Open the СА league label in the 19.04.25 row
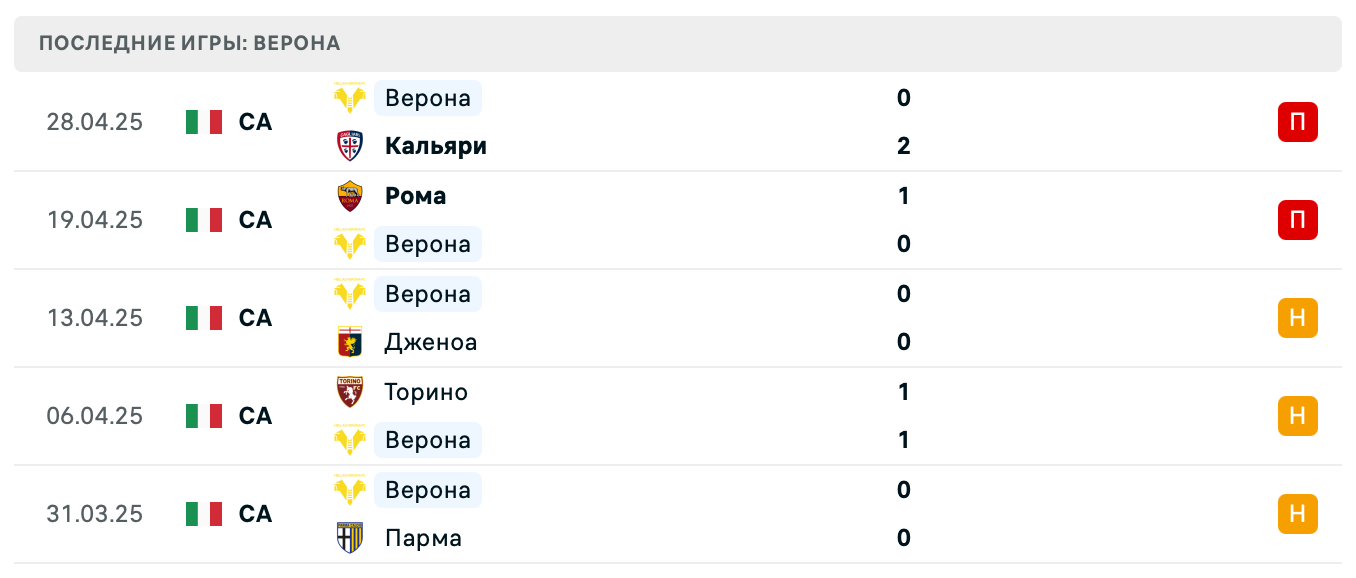This screenshot has width=1356, height=578. click(x=255, y=220)
